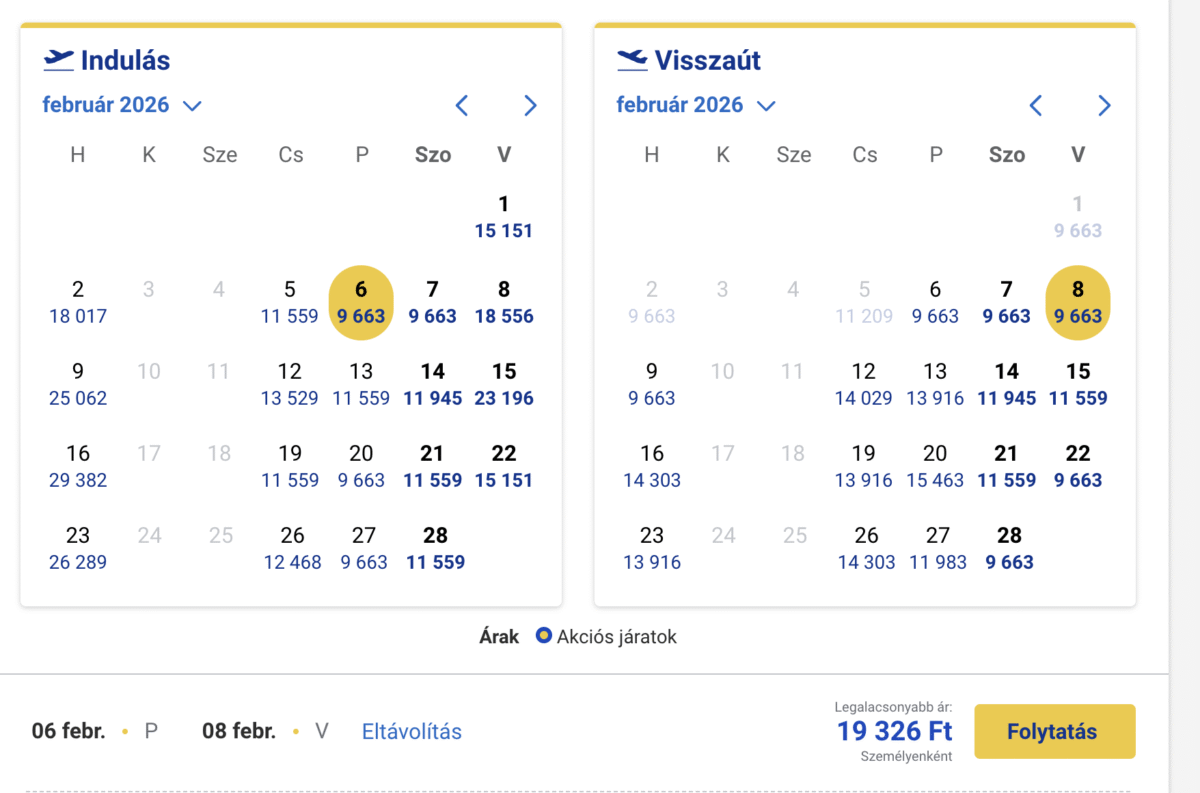Select February 21 on the departure calendar
Screen dimensions: 1200x793
(x=433, y=466)
